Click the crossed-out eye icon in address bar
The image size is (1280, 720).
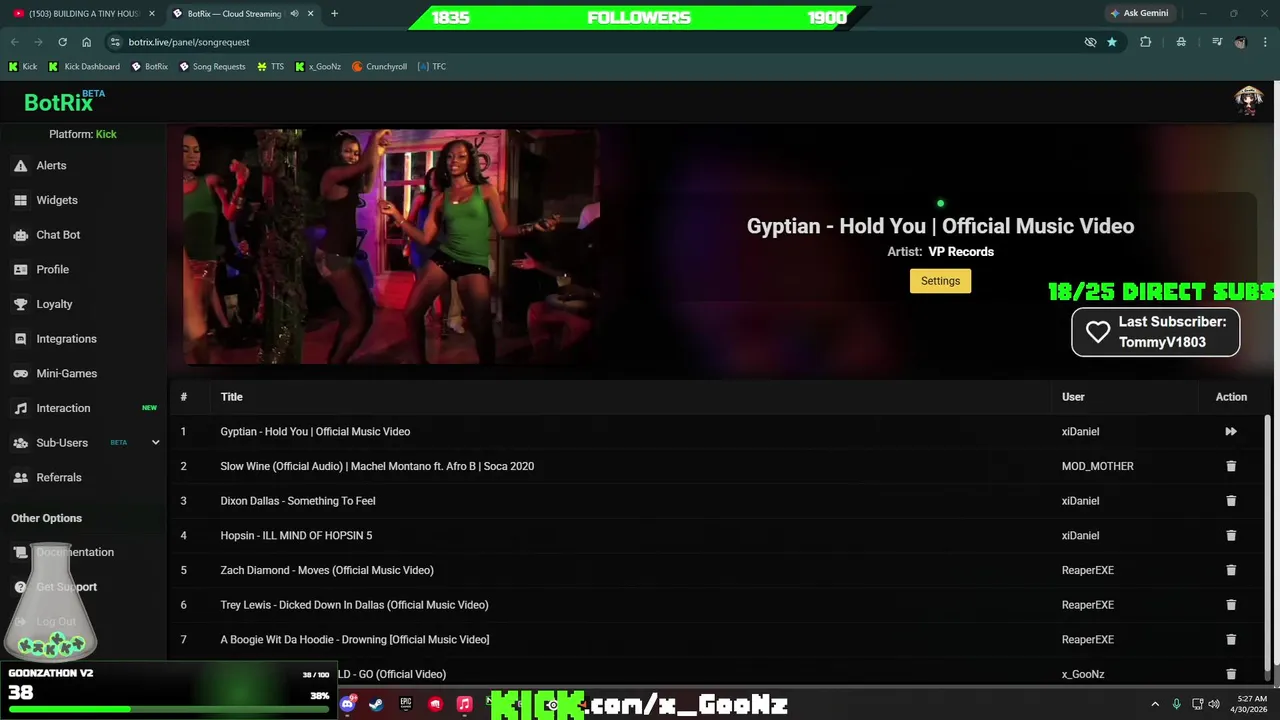point(1090,42)
